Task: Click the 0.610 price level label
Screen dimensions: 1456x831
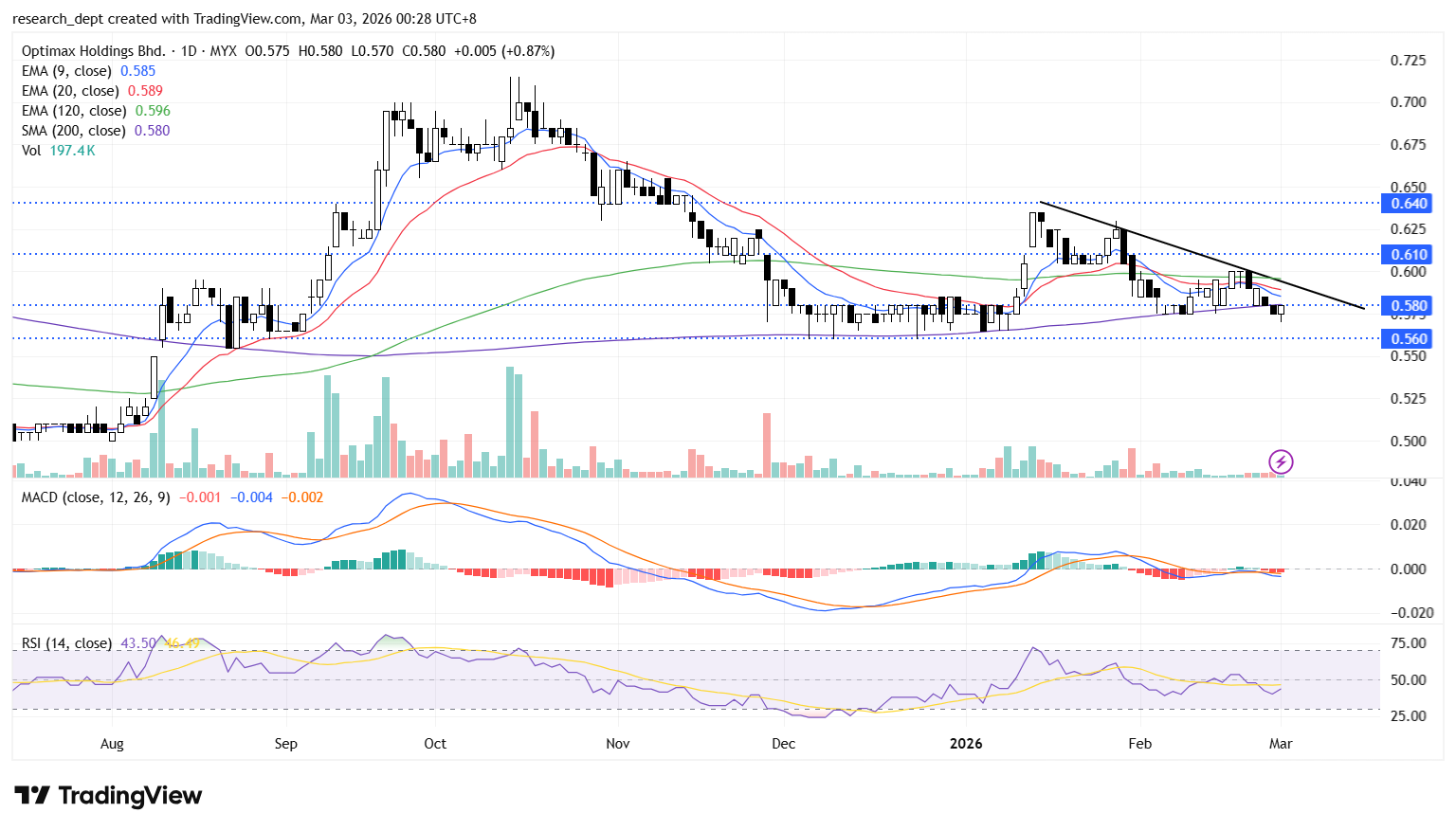Action: pyautogui.click(x=1408, y=255)
